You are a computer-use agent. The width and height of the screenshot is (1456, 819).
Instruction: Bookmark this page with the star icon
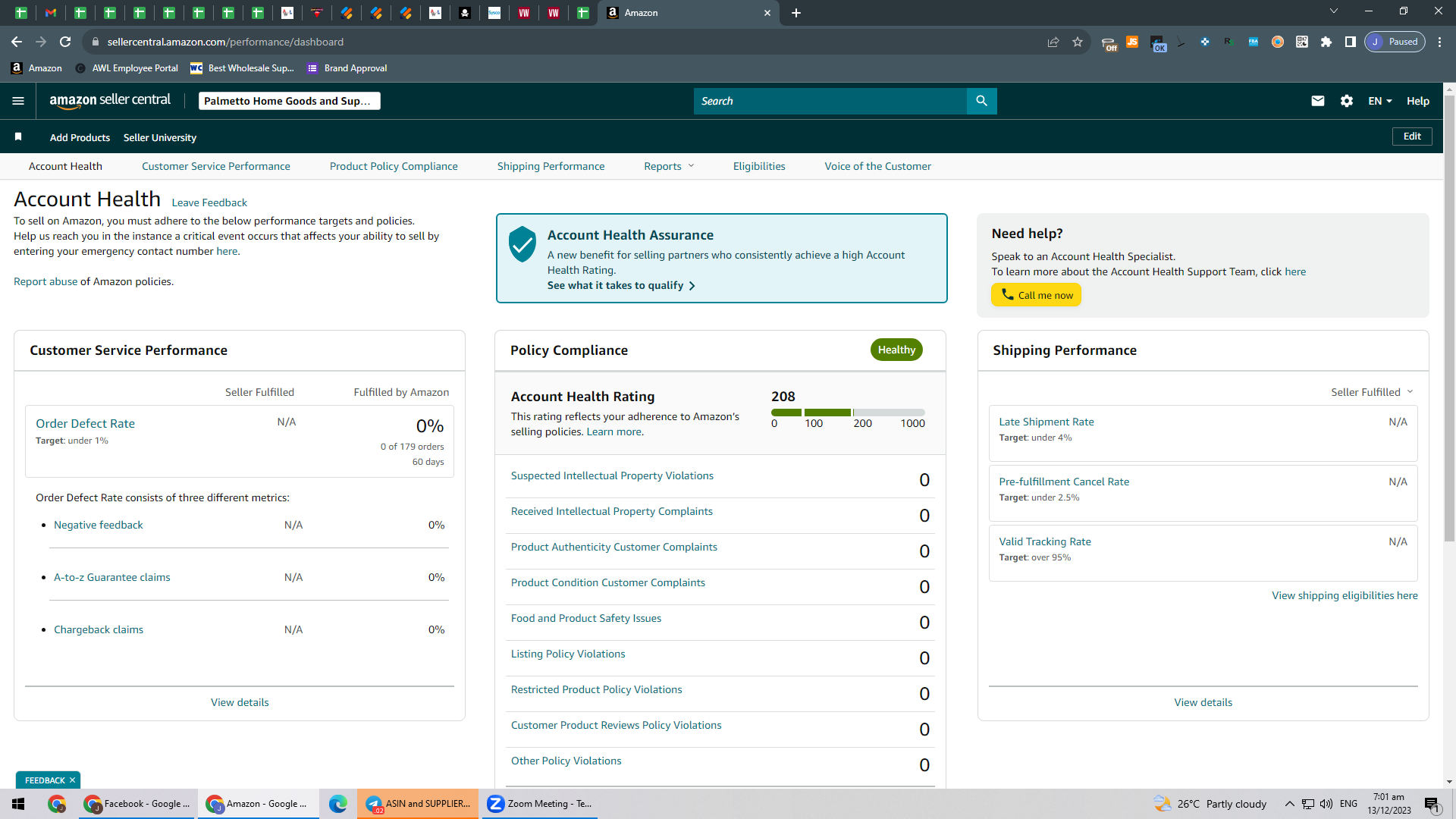pyautogui.click(x=1078, y=42)
